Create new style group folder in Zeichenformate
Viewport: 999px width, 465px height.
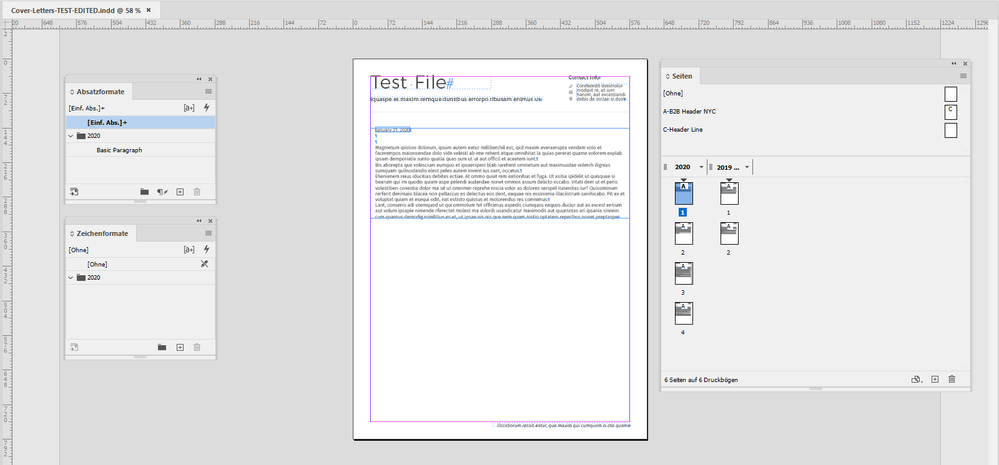tap(162, 347)
